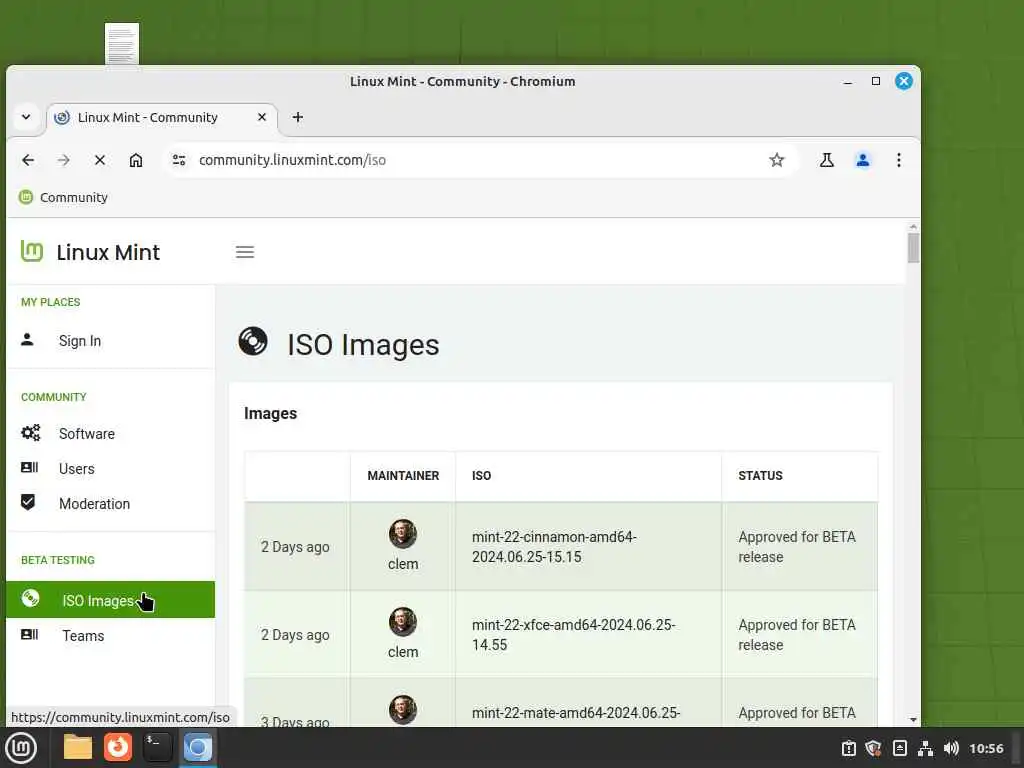Image resolution: width=1024 pixels, height=768 pixels.
Task: Click the Images section heading
Action: coord(270,413)
